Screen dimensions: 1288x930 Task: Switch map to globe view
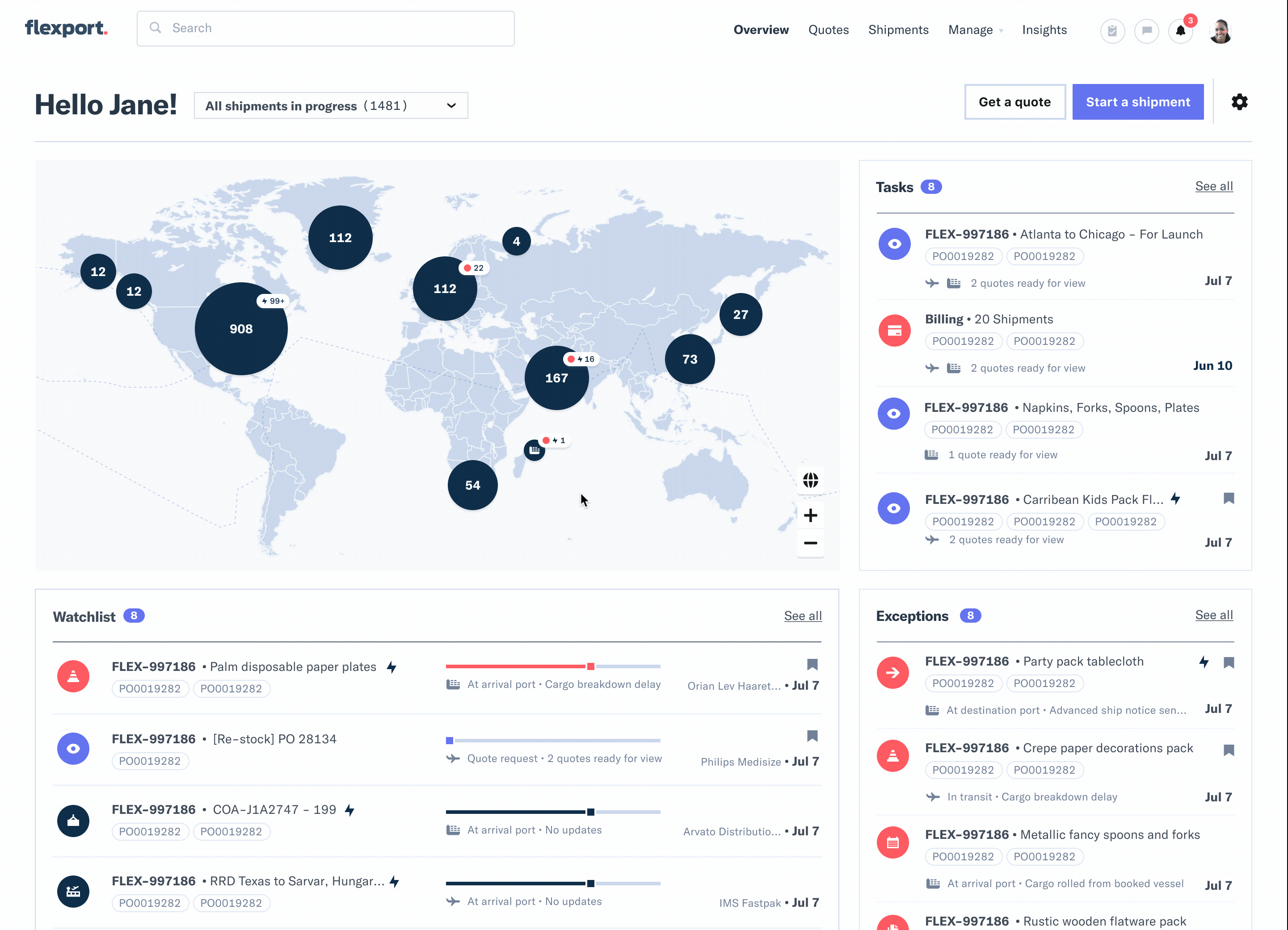810,480
